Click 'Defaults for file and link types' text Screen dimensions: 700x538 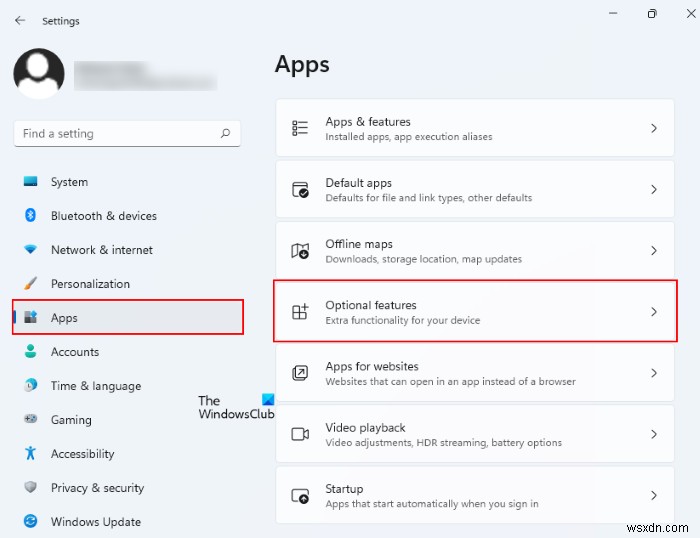[x=429, y=198]
